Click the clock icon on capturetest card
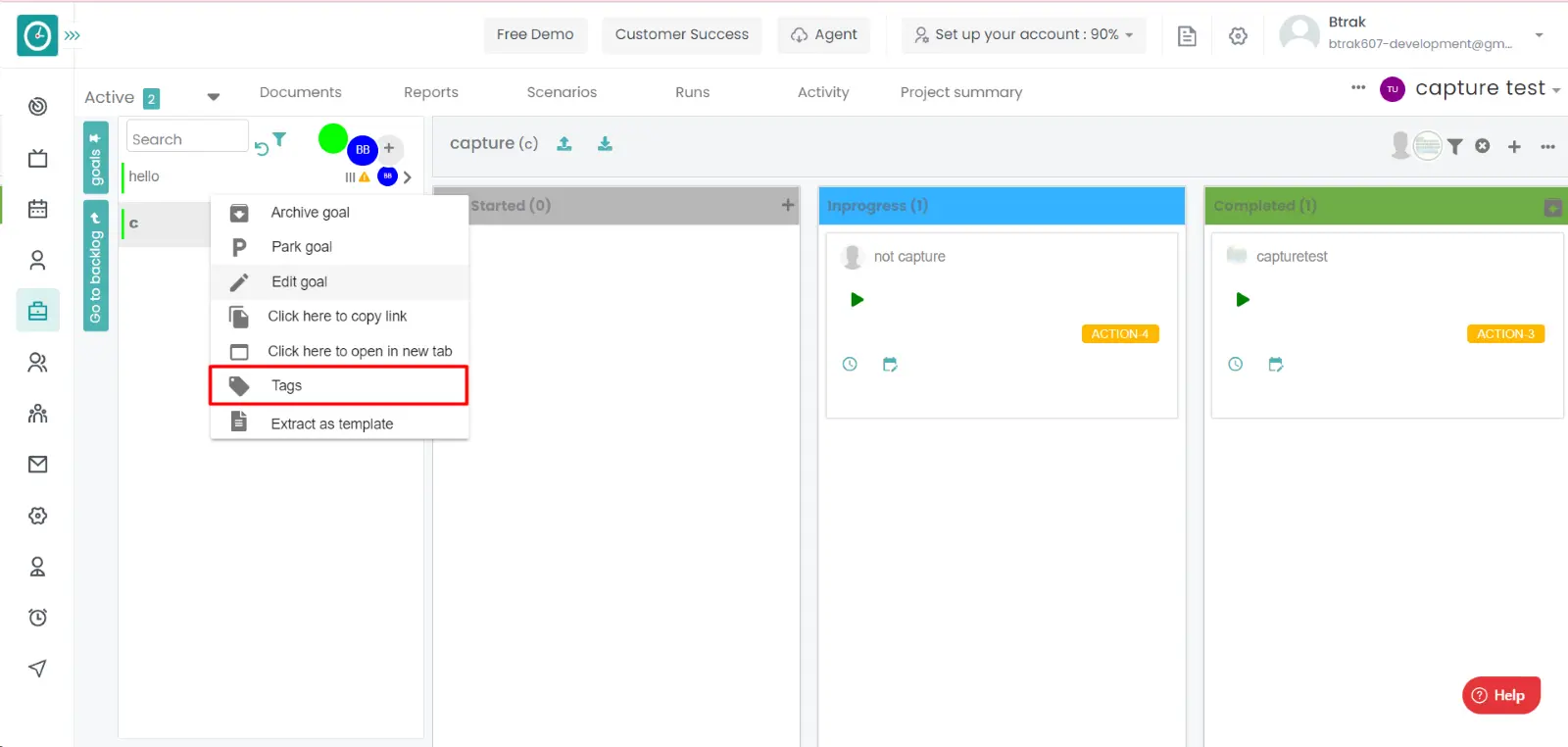 [1236, 365]
